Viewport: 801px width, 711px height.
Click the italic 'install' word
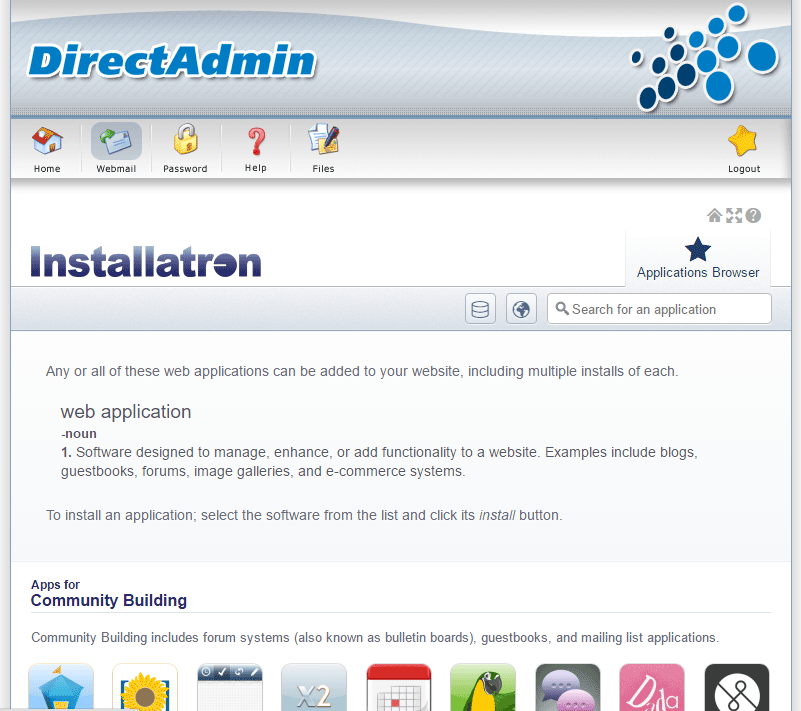tap(497, 515)
